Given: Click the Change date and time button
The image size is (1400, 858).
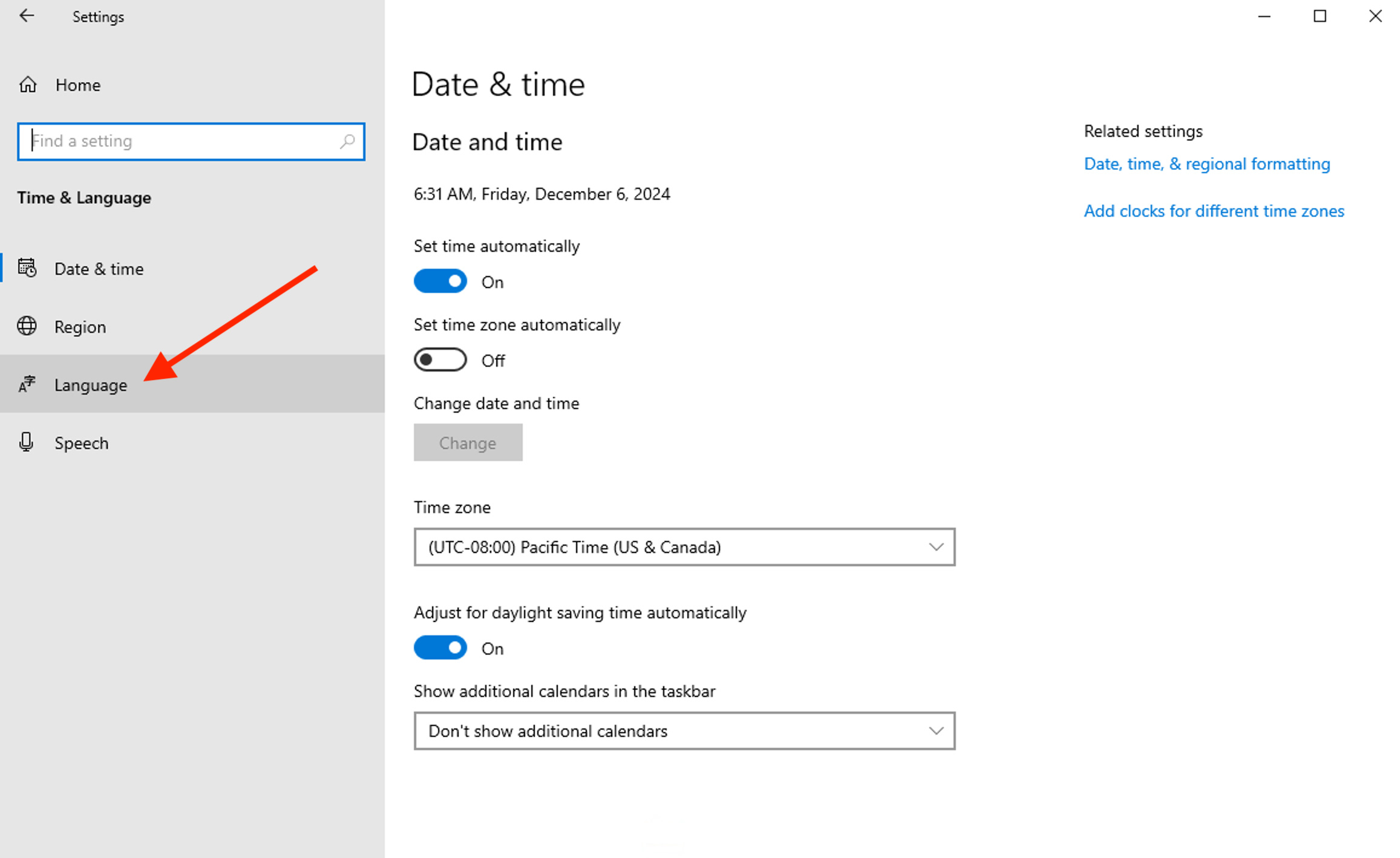Looking at the screenshot, I should click(468, 442).
